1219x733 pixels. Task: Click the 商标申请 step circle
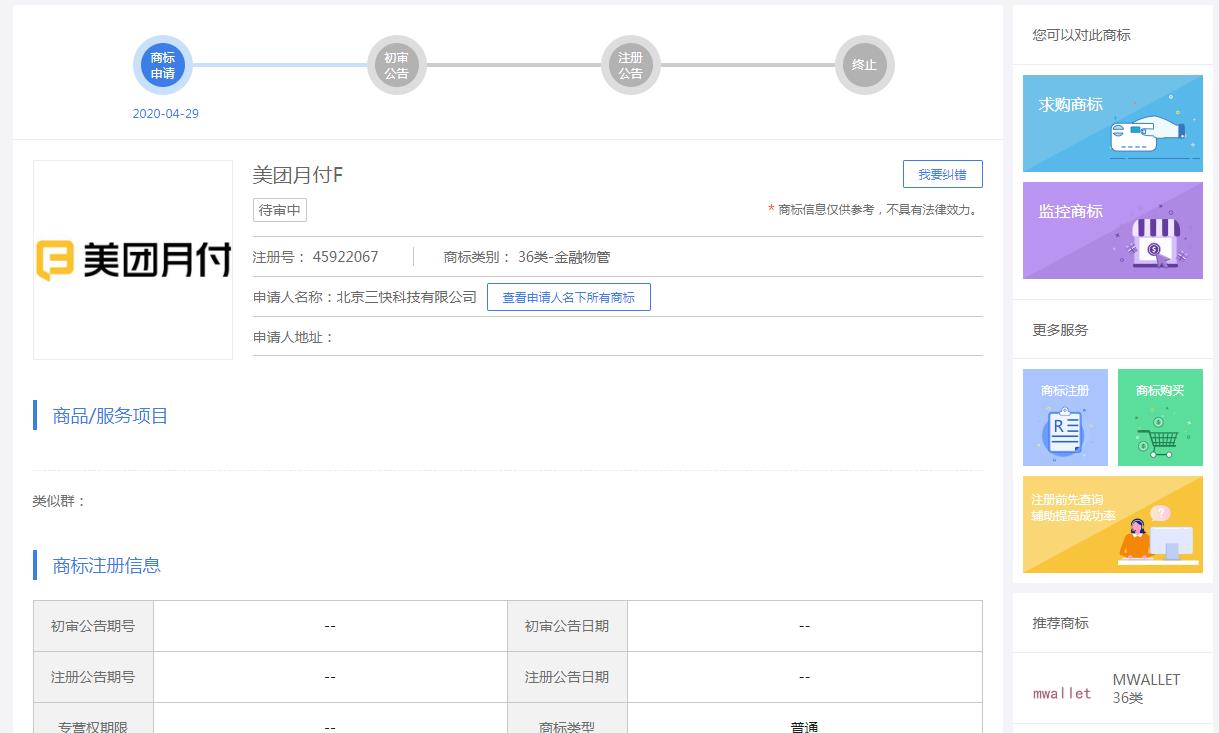[162, 65]
